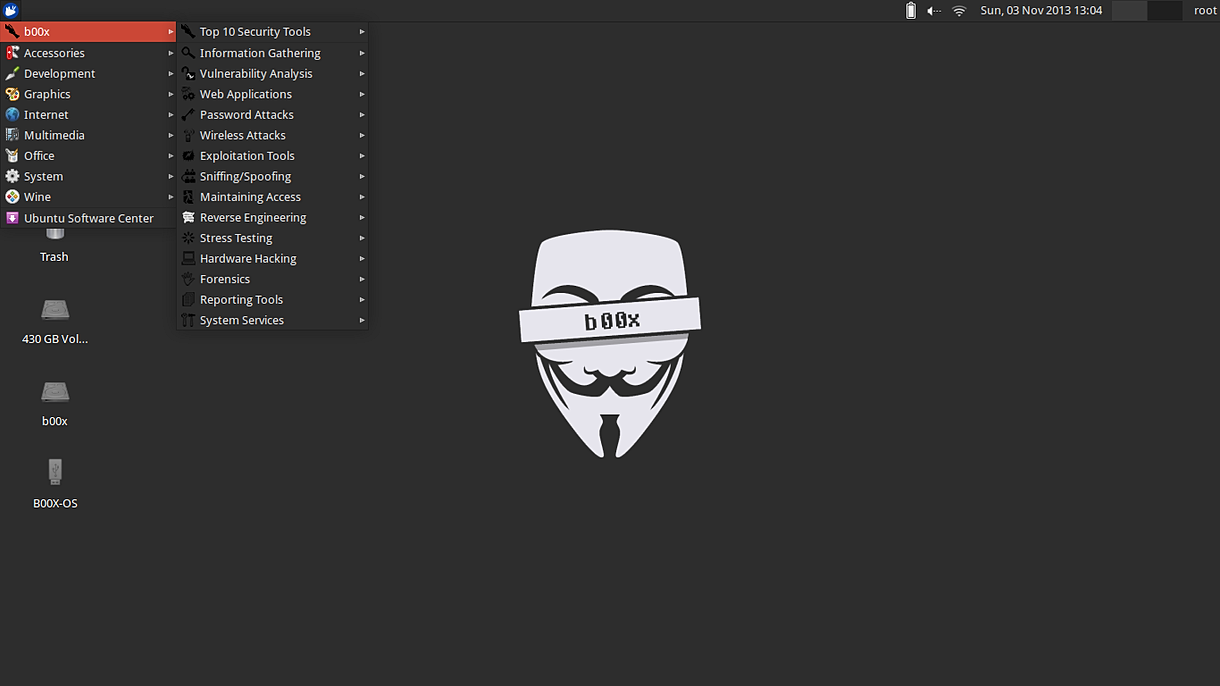Click the Web Applications icon

click(x=188, y=94)
